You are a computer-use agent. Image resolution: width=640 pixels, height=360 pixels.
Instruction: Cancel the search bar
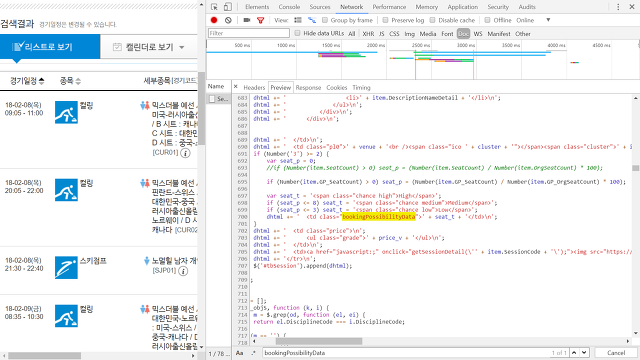point(616,353)
